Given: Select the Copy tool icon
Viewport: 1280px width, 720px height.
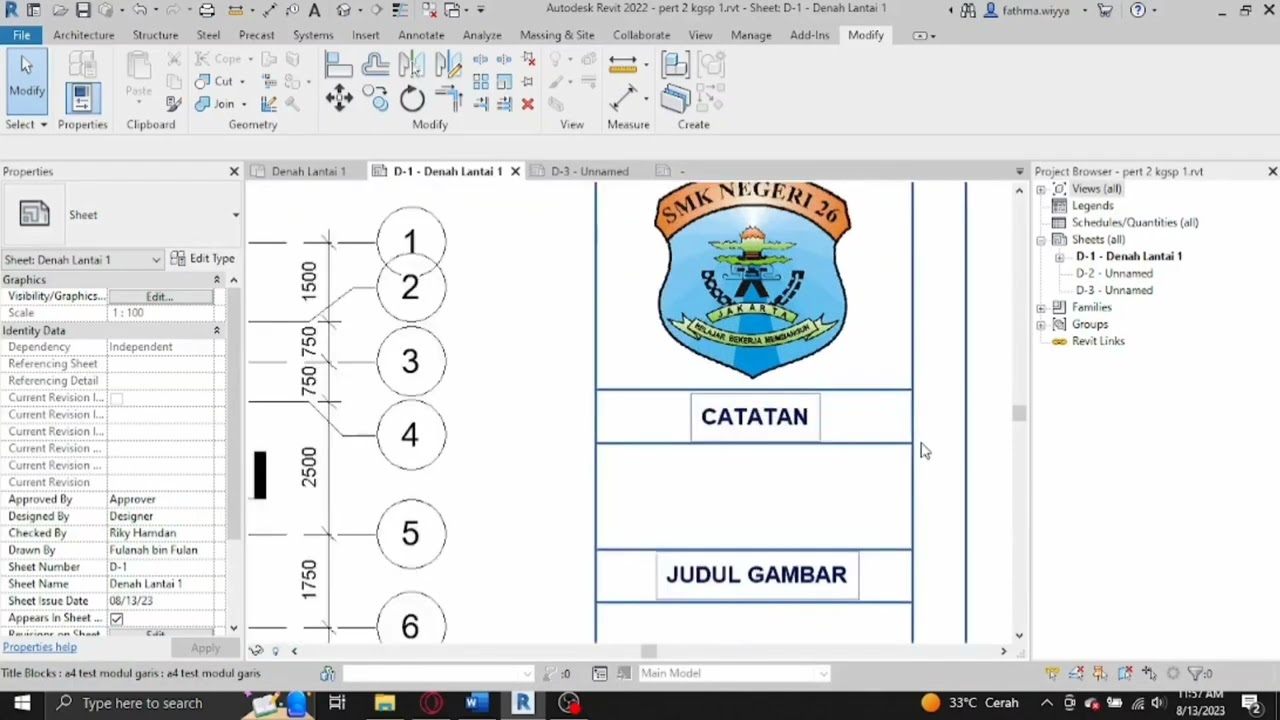Looking at the screenshot, I should pos(376,98).
